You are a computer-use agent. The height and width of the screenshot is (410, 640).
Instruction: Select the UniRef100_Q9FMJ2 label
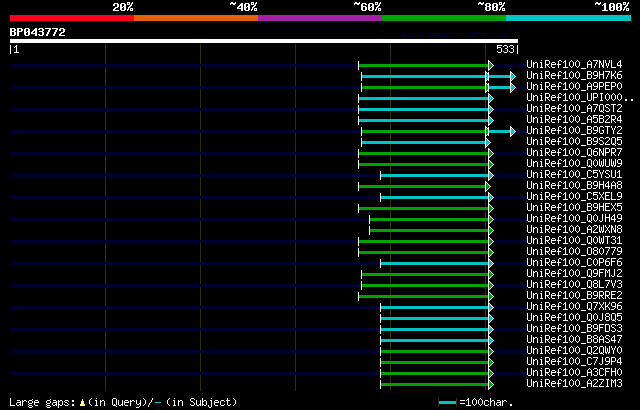coord(574,274)
